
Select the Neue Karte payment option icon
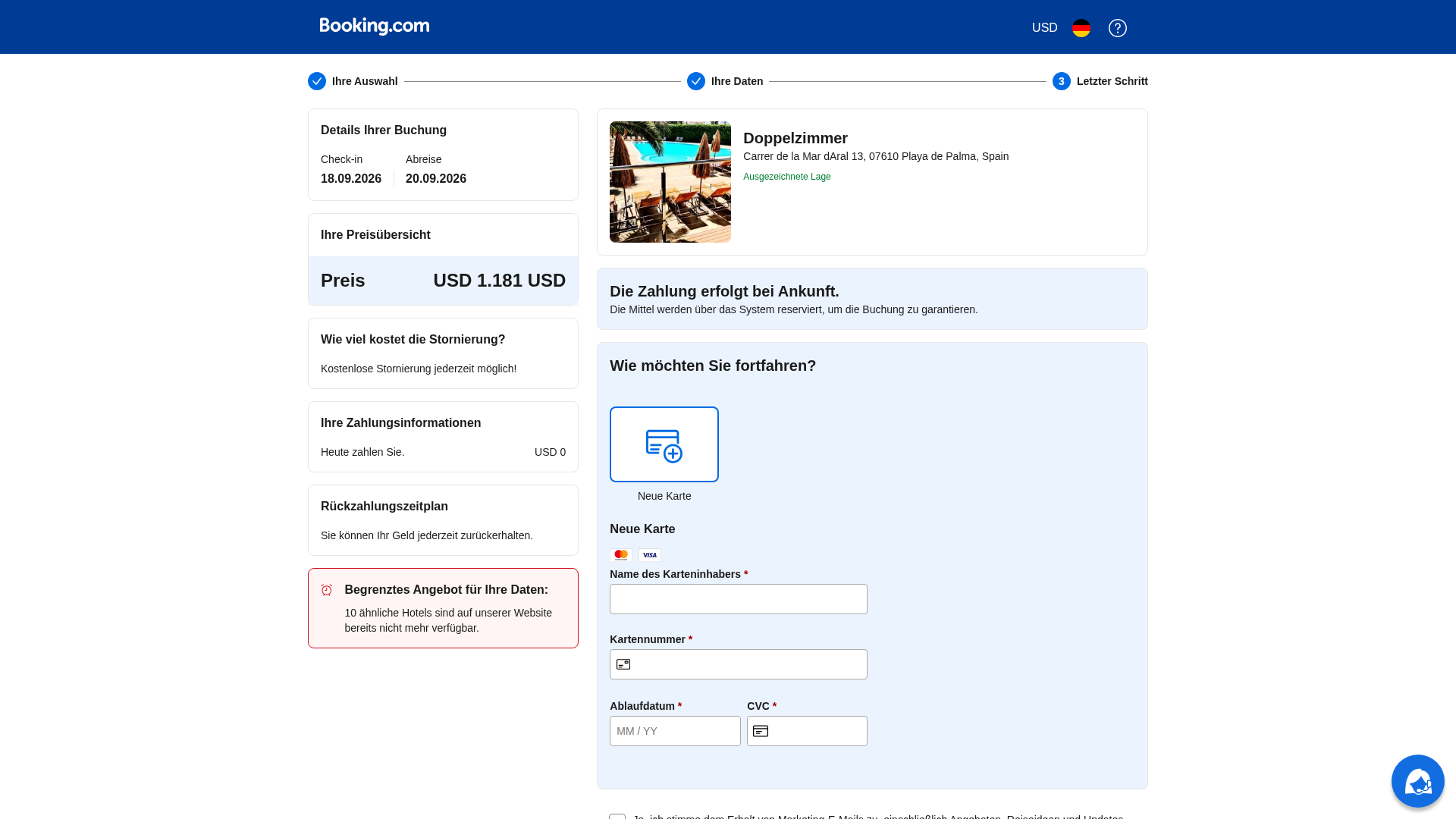664,444
